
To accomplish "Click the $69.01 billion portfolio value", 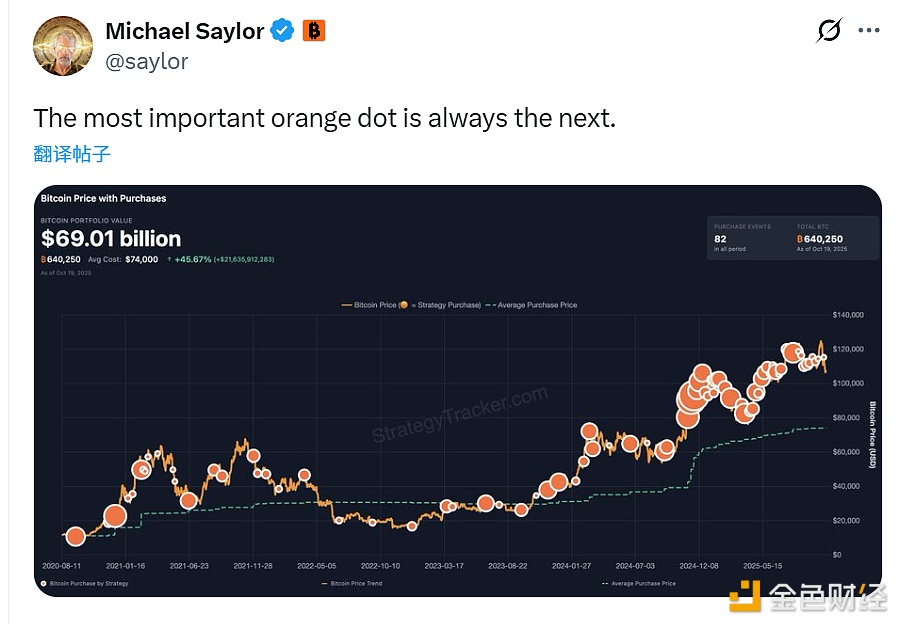I will [x=111, y=239].
